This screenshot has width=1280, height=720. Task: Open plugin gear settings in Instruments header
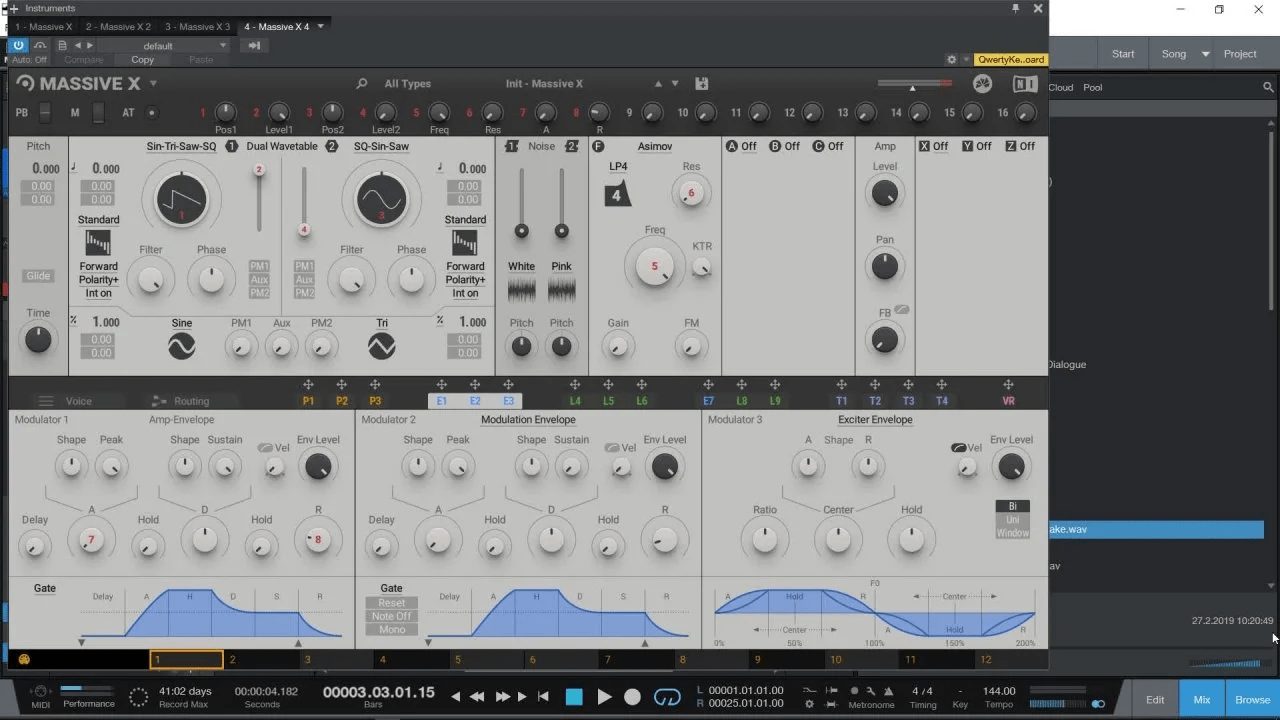(x=952, y=60)
